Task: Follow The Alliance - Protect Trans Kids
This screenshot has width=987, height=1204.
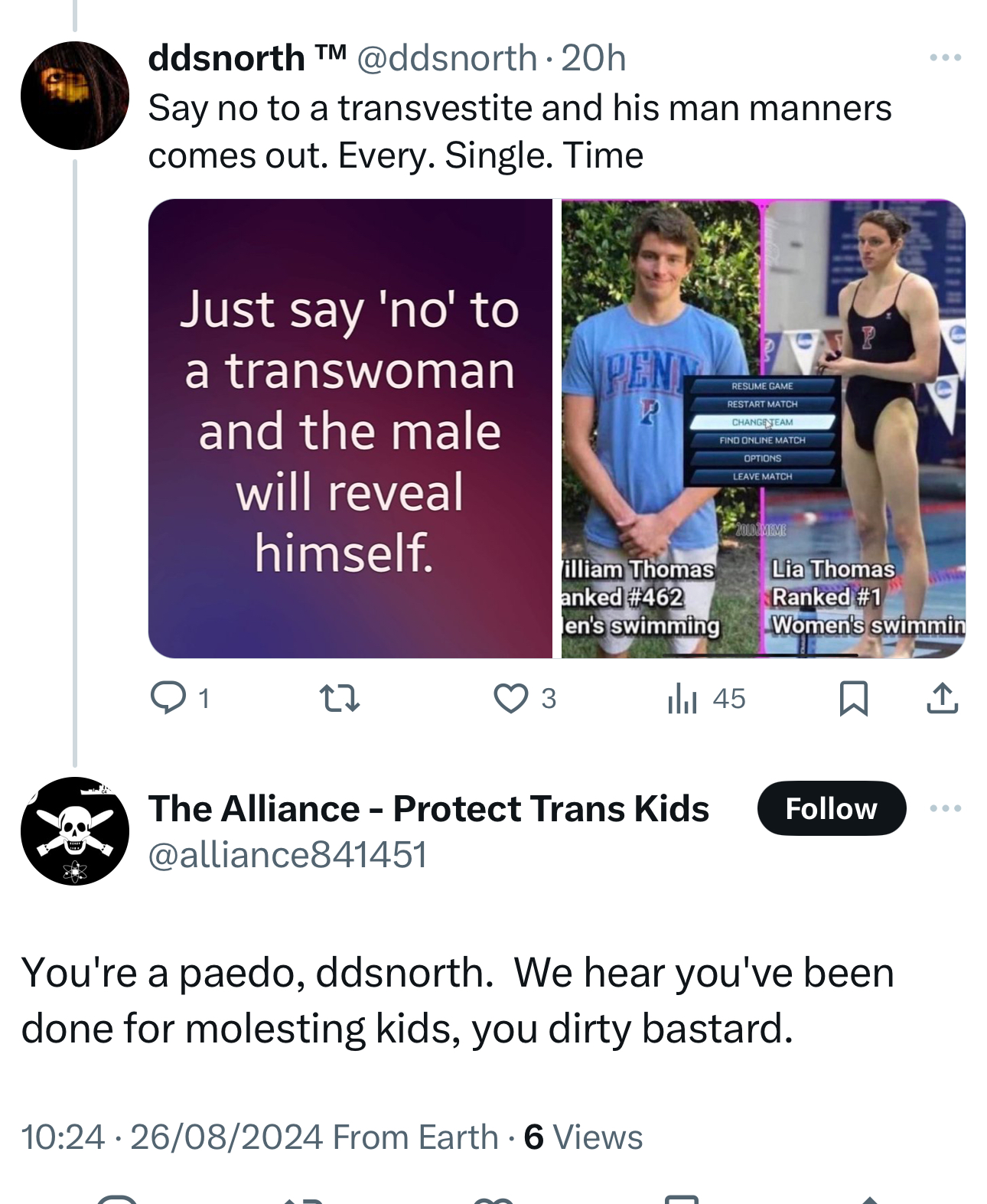Action: coord(831,808)
